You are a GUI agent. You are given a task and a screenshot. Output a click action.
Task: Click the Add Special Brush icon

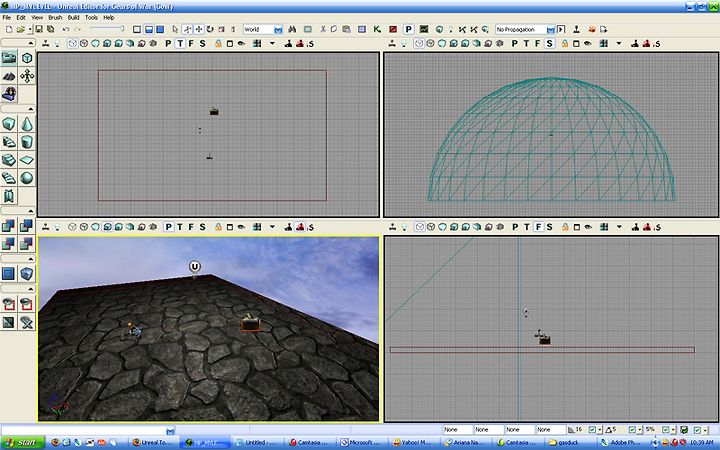[9, 274]
